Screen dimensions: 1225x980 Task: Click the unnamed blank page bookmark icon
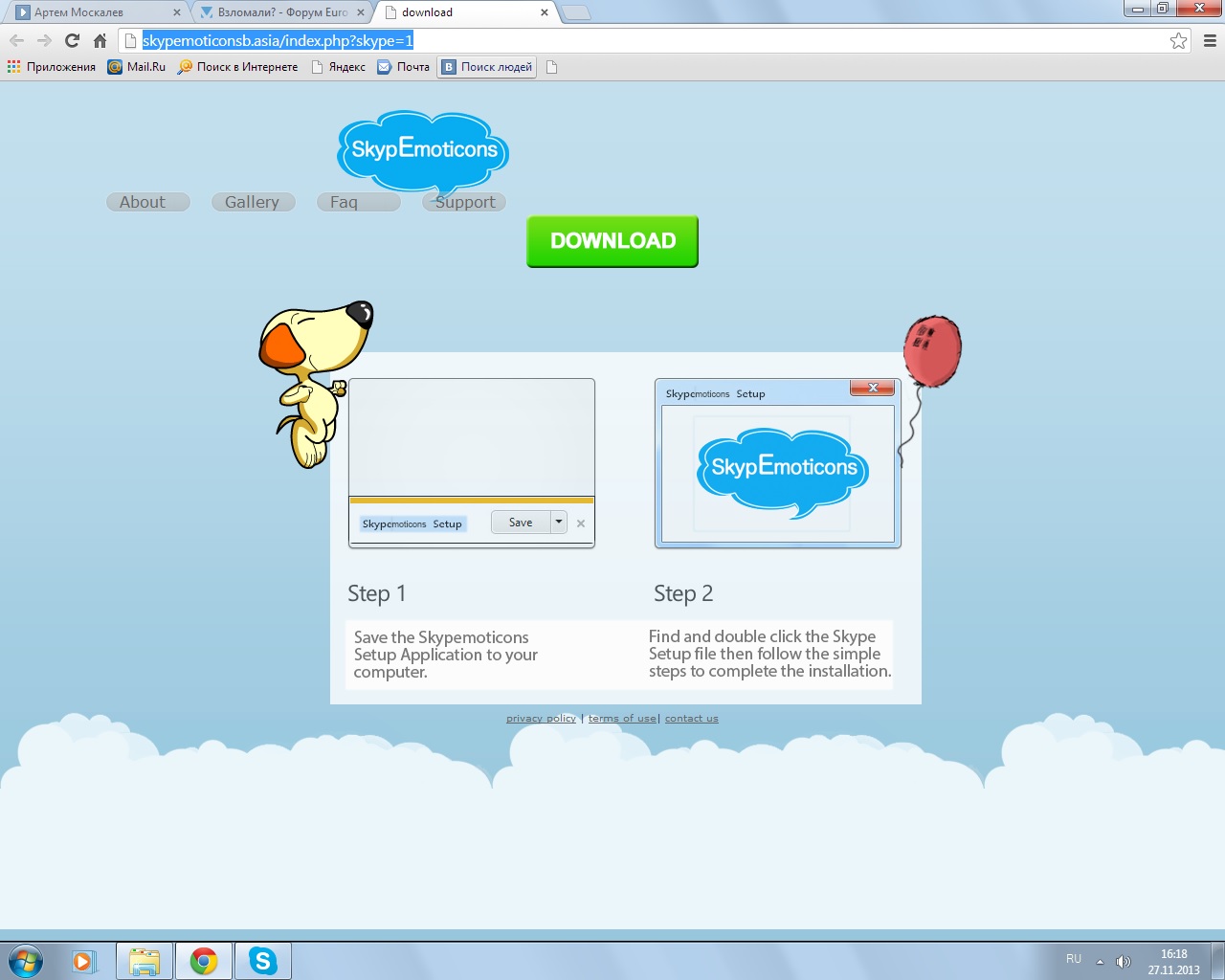(x=551, y=67)
